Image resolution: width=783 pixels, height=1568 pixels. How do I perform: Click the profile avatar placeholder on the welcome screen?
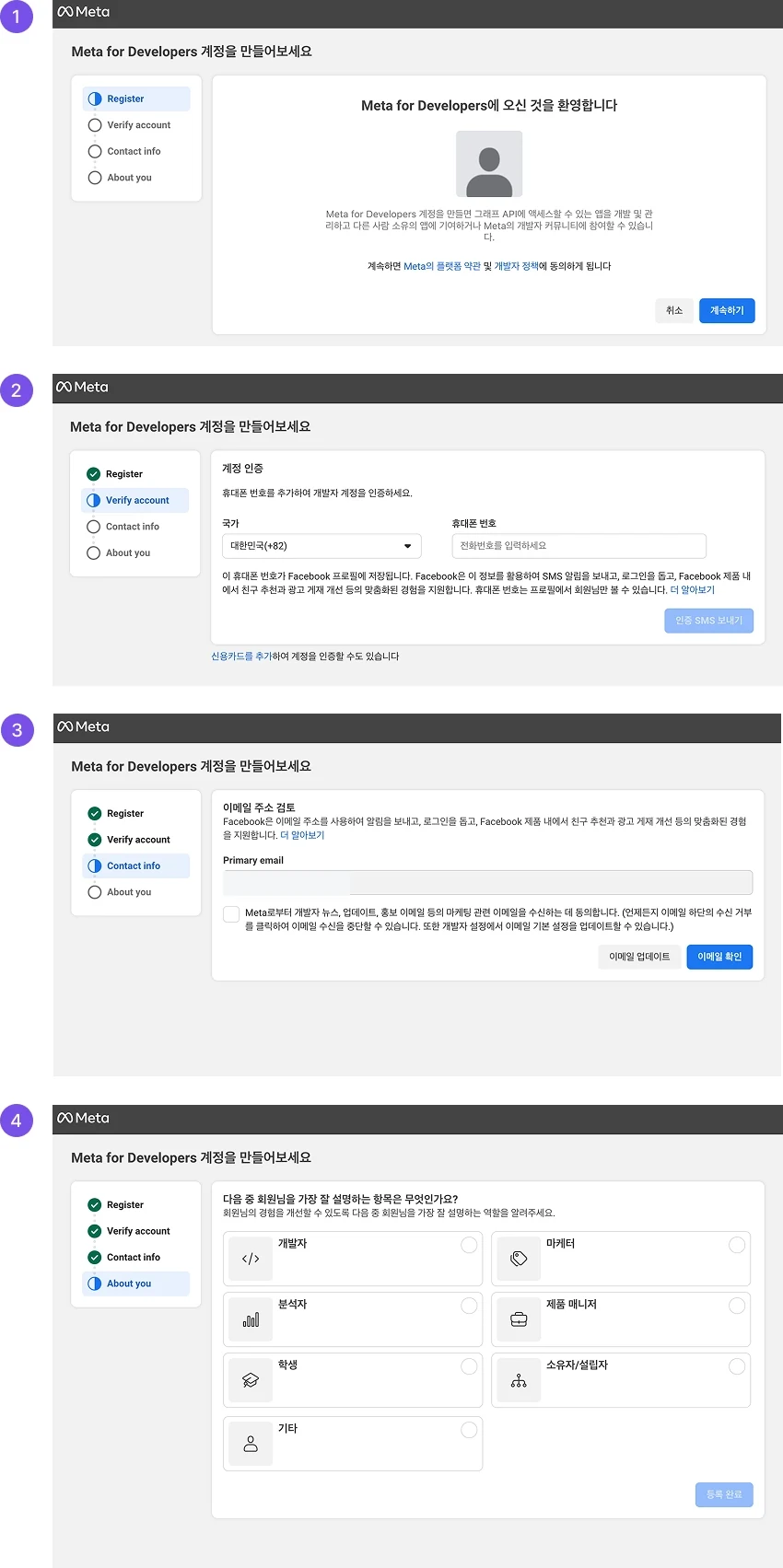point(489,164)
